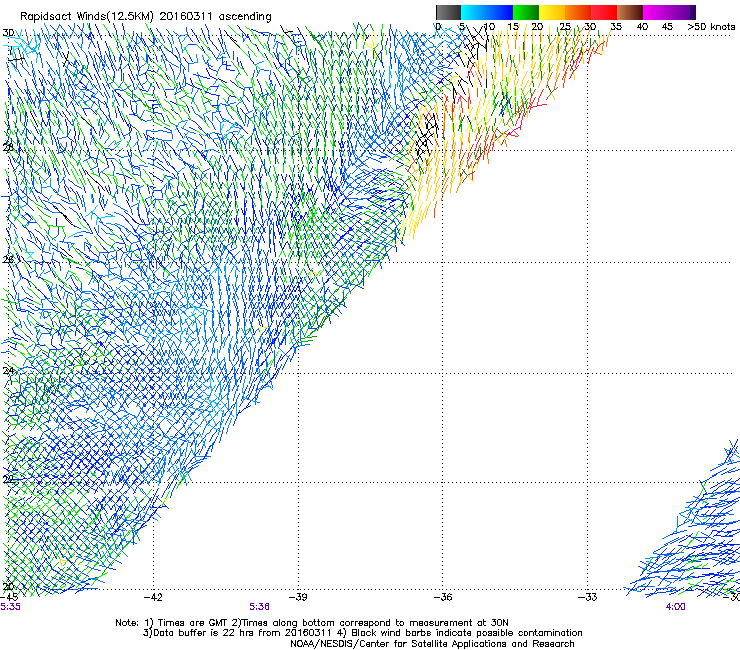Click the '4:00' purple time label
Screen dimensions: 740x650
pos(675,607)
